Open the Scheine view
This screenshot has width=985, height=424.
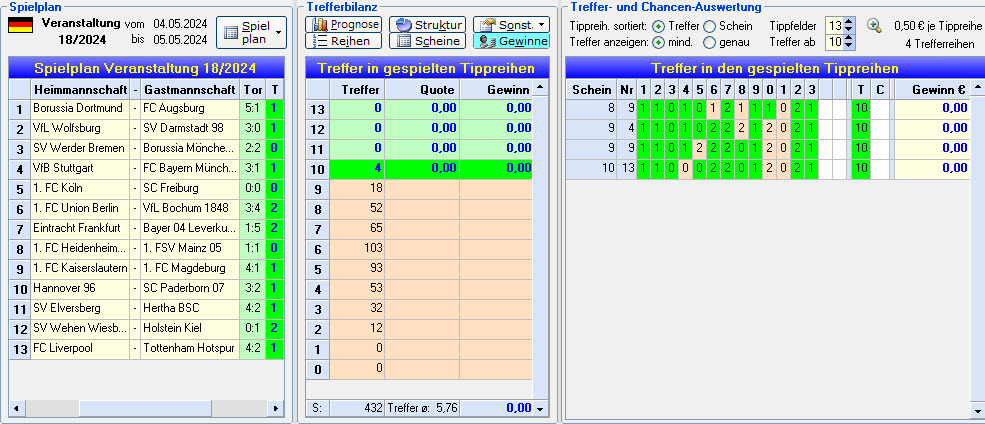coord(427,41)
